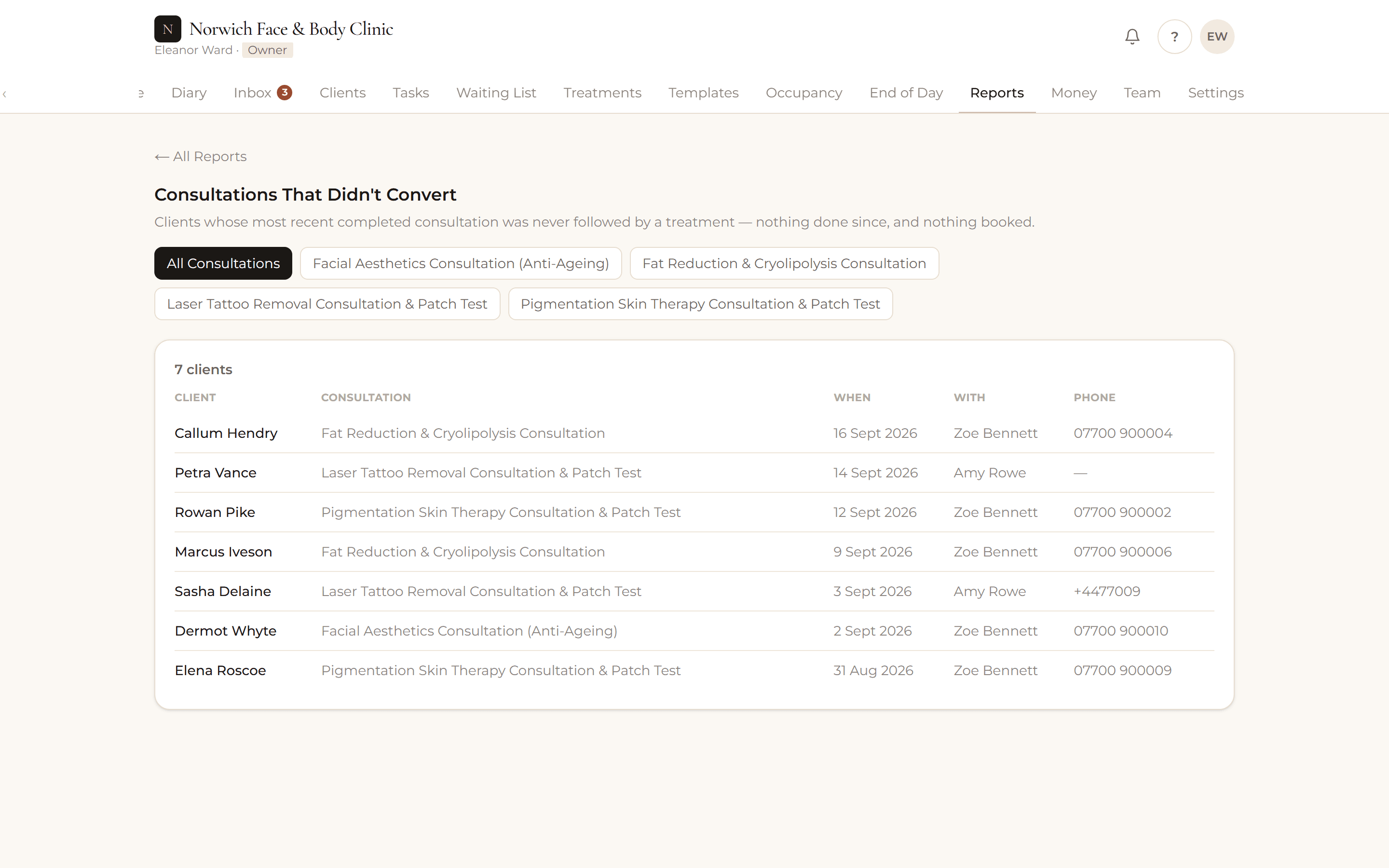Filter by Pigmentation Skin Therapy Consultation
Image resolution: width=1389 pixels, height=868 pixels.
700,304
